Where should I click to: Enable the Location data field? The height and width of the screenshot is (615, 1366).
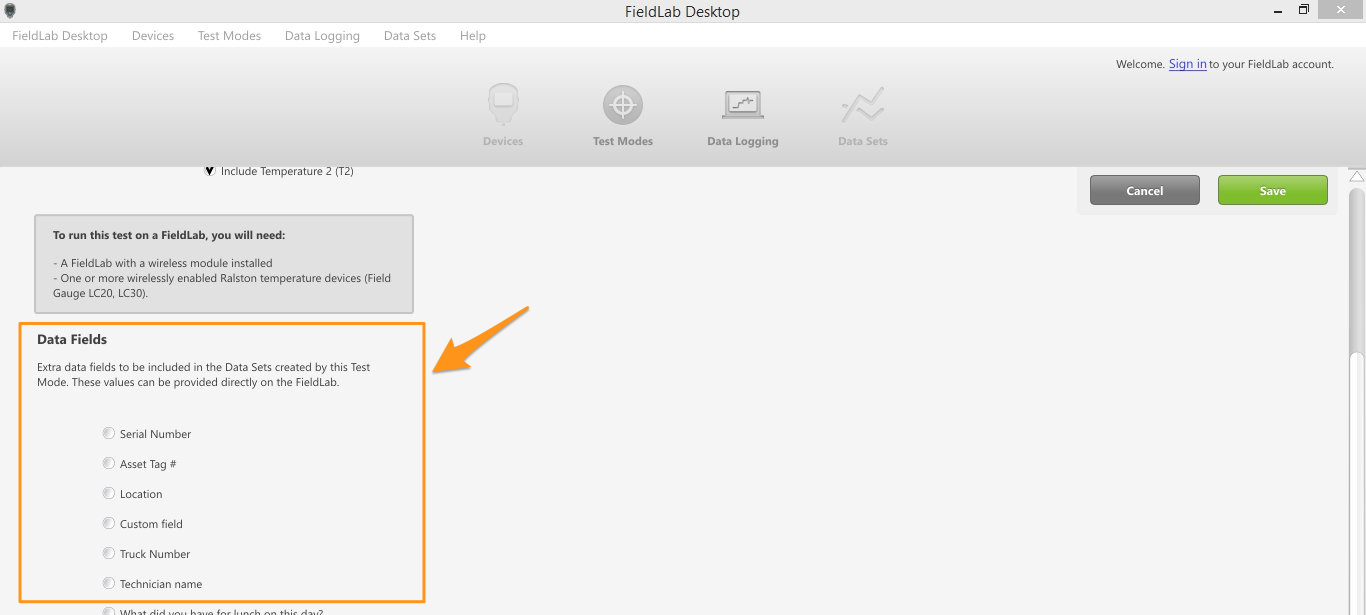[109, 493]
